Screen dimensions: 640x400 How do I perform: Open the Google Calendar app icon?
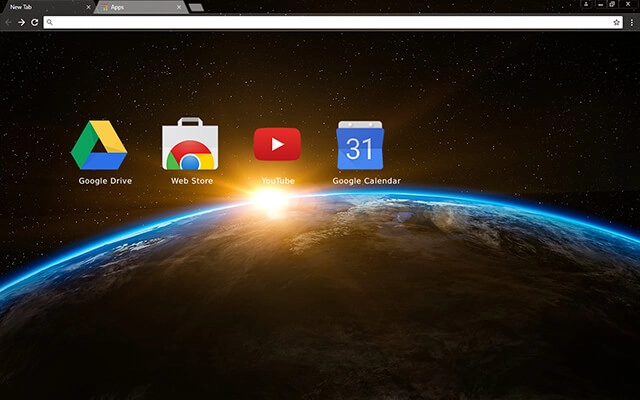pyautogui.click(x=360, y=145)
